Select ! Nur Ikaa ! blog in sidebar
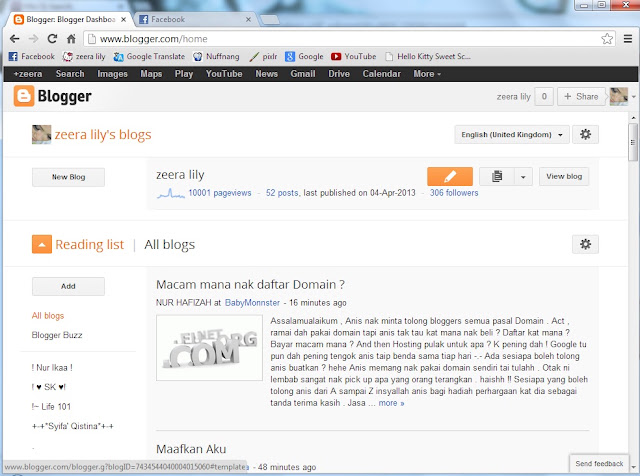Viewport: 640px width, 476px height. point(52,368)
